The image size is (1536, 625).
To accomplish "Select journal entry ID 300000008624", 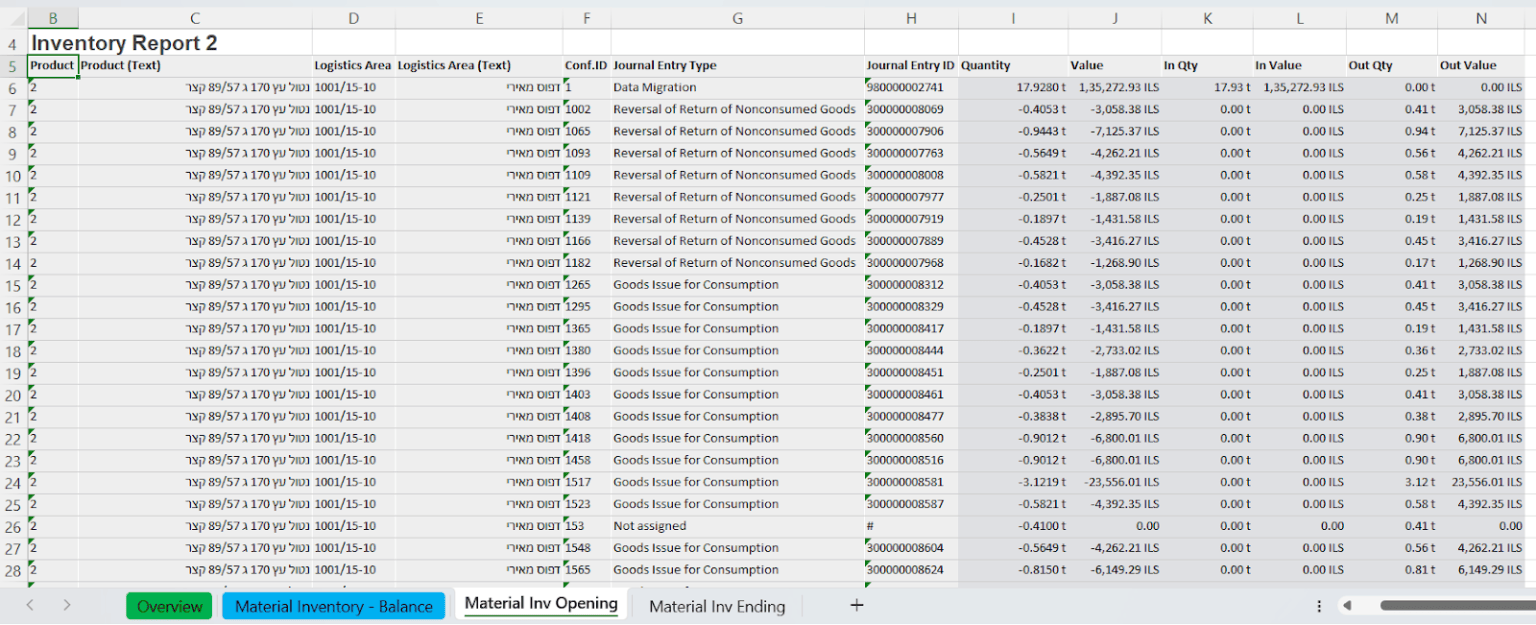I will [911, 570].
